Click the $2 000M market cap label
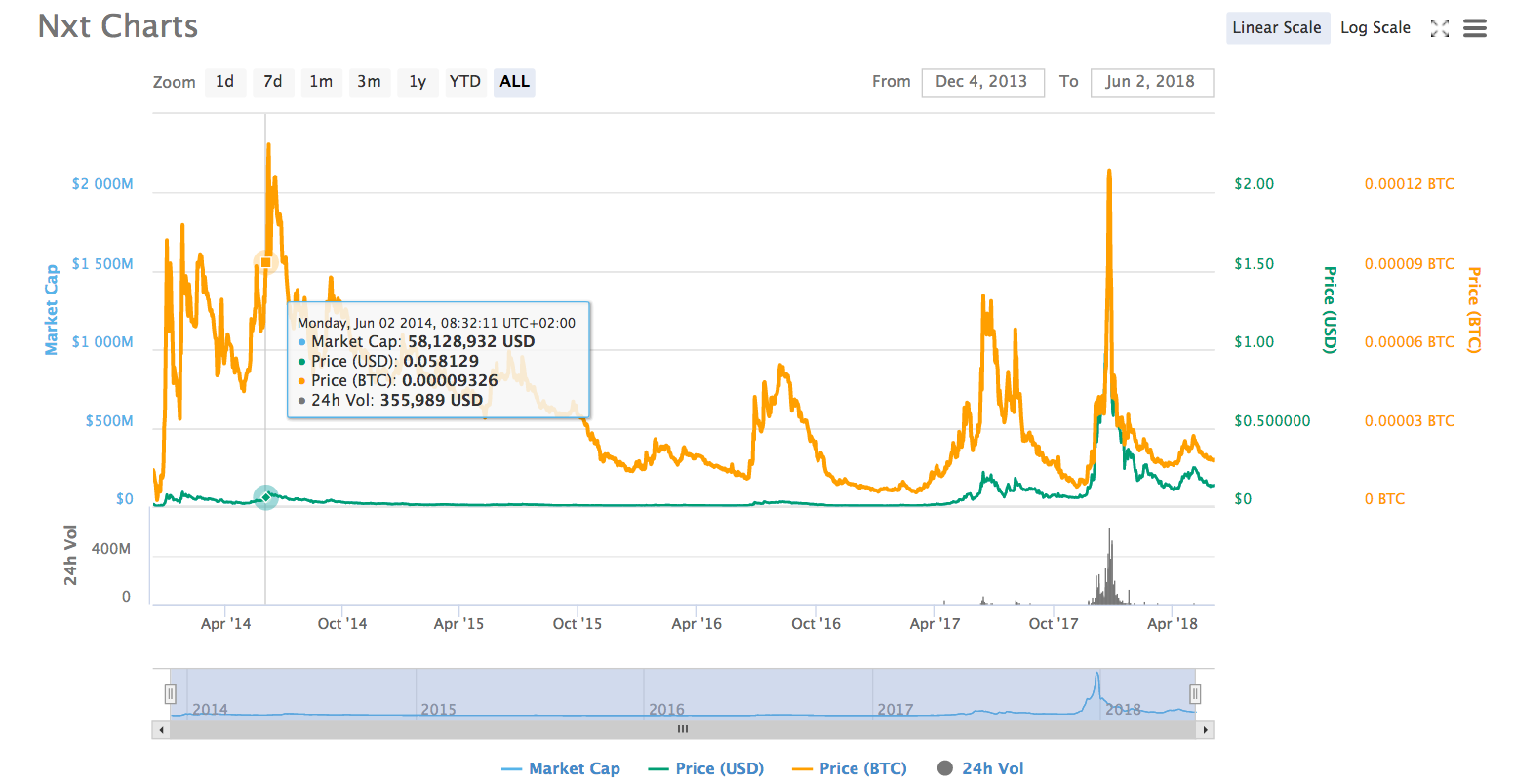 (102, 184)
